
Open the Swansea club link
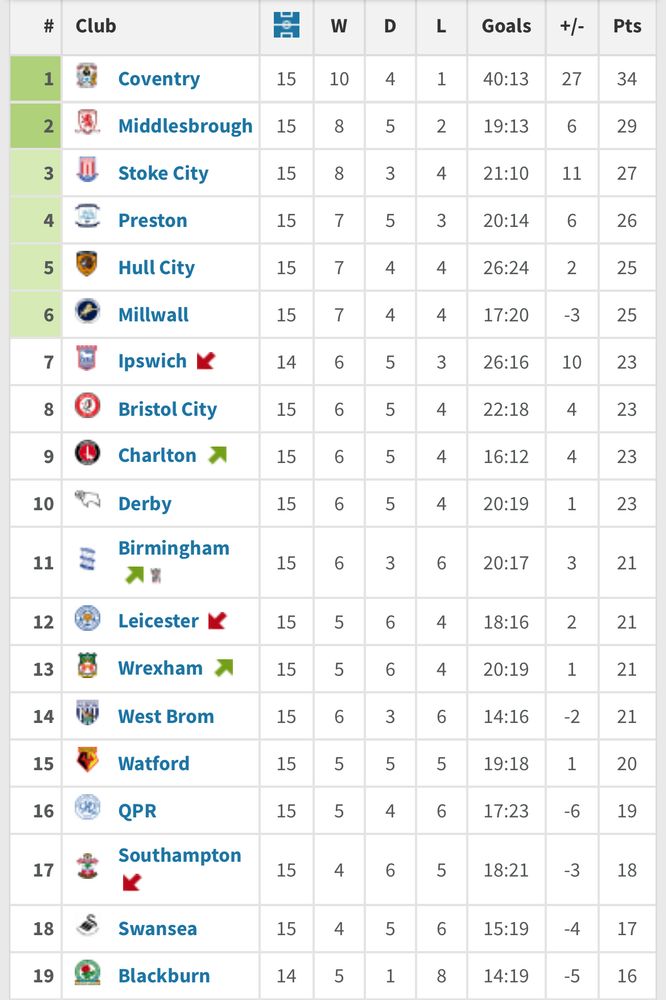point(158,929)
